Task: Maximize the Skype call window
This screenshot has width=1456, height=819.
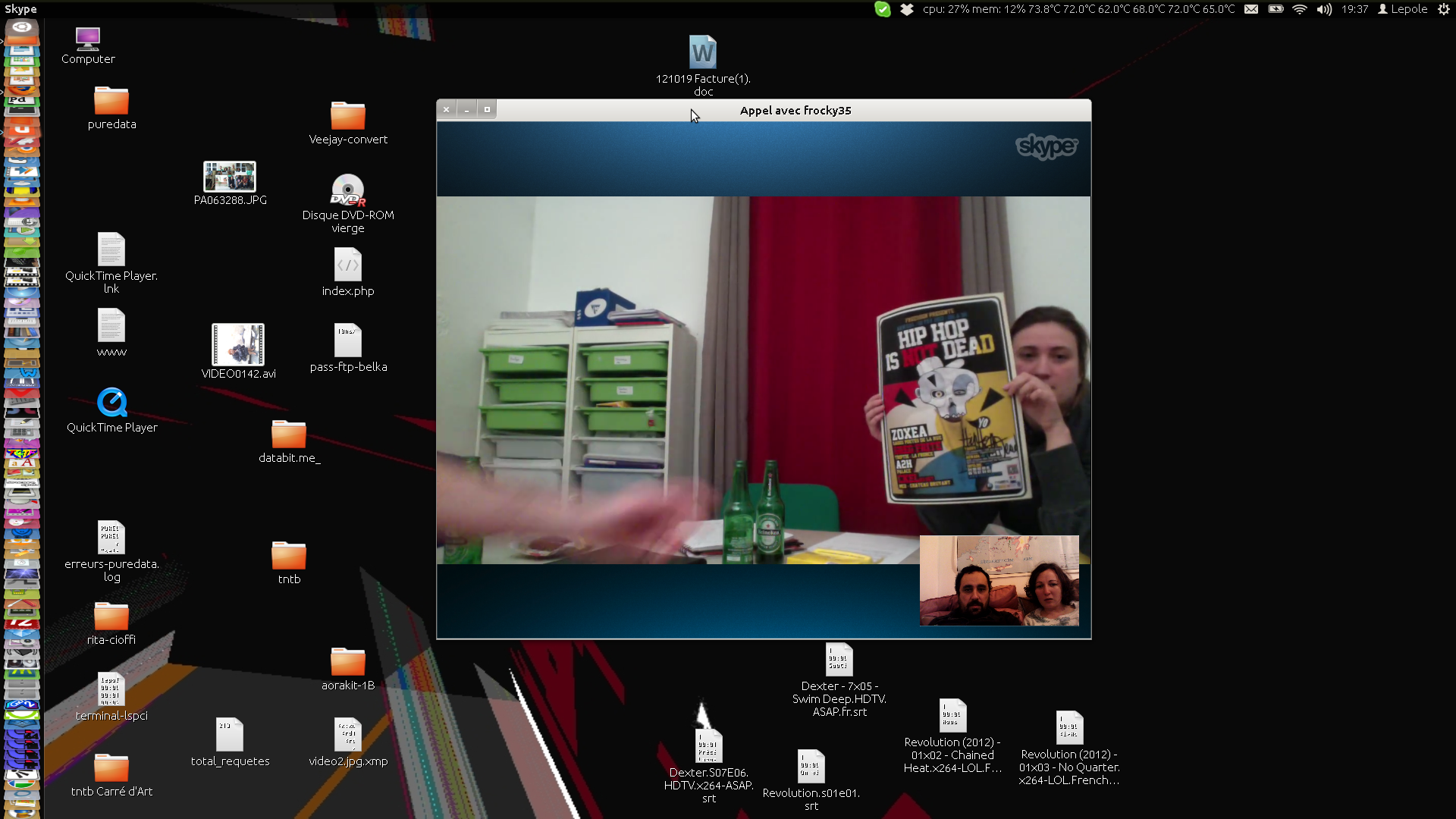Action: (487, 109)
